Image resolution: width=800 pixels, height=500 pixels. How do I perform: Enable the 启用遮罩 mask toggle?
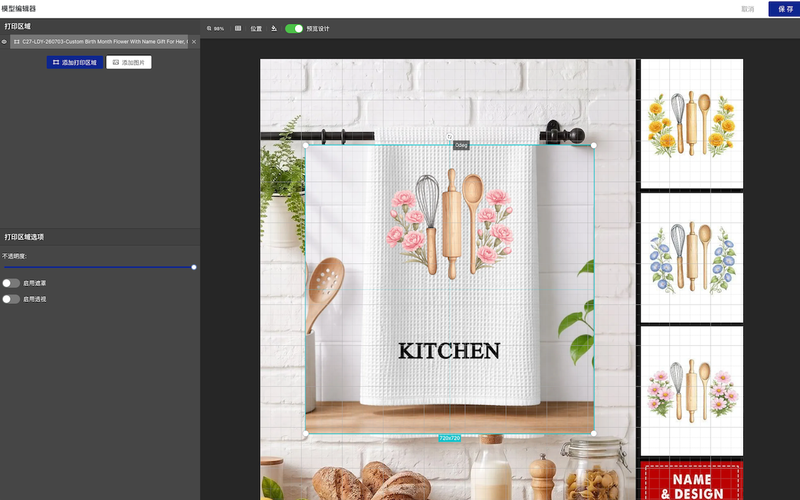[11, 283]
